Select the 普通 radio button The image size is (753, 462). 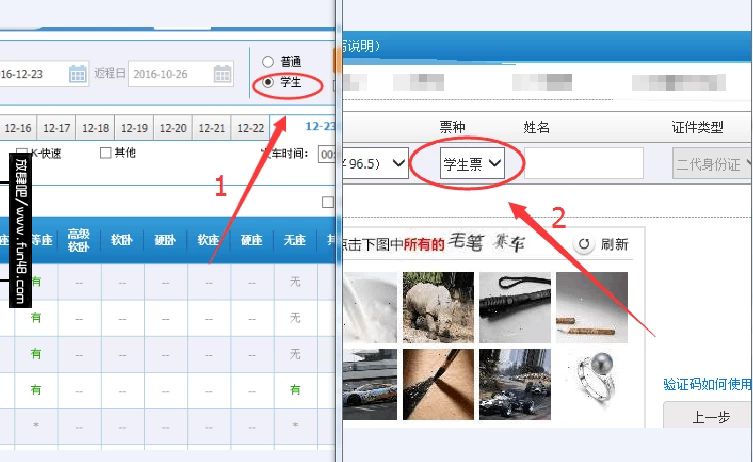(x=267, y=61)
